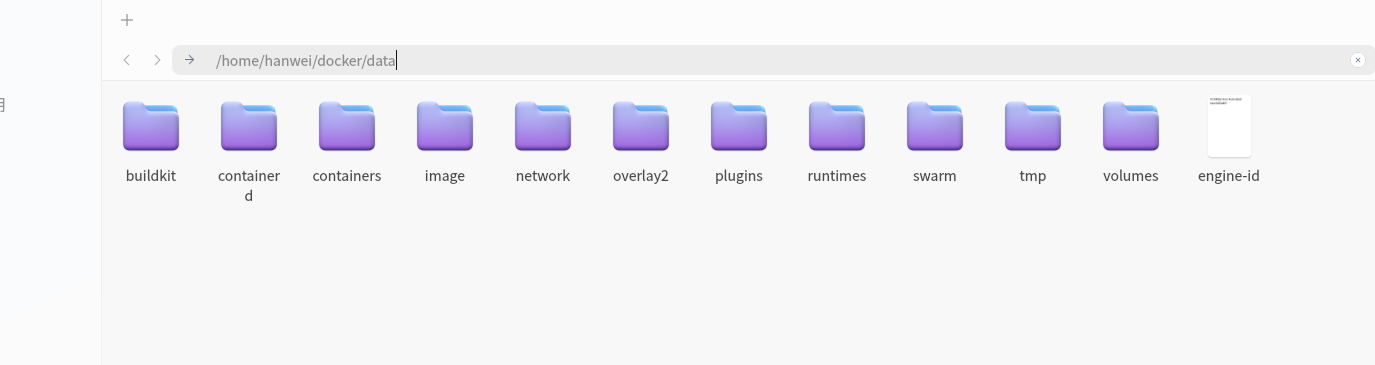Click the 'buildkit' name label
Viewport: 1375px width, 365px height.
151,176
